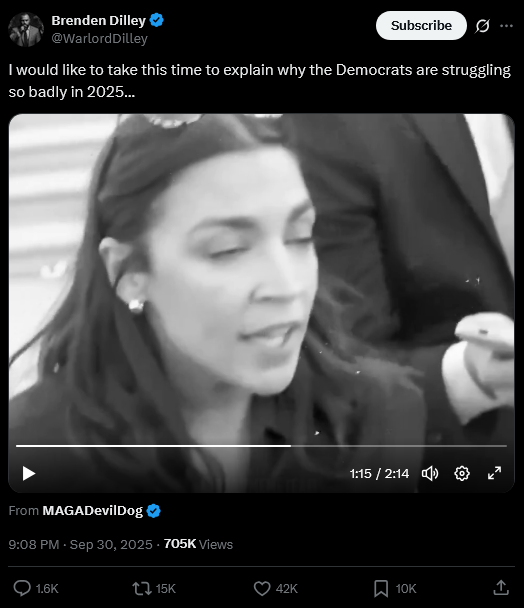
Task: Repost this post via retweet icon
Action: coord(142,588)
